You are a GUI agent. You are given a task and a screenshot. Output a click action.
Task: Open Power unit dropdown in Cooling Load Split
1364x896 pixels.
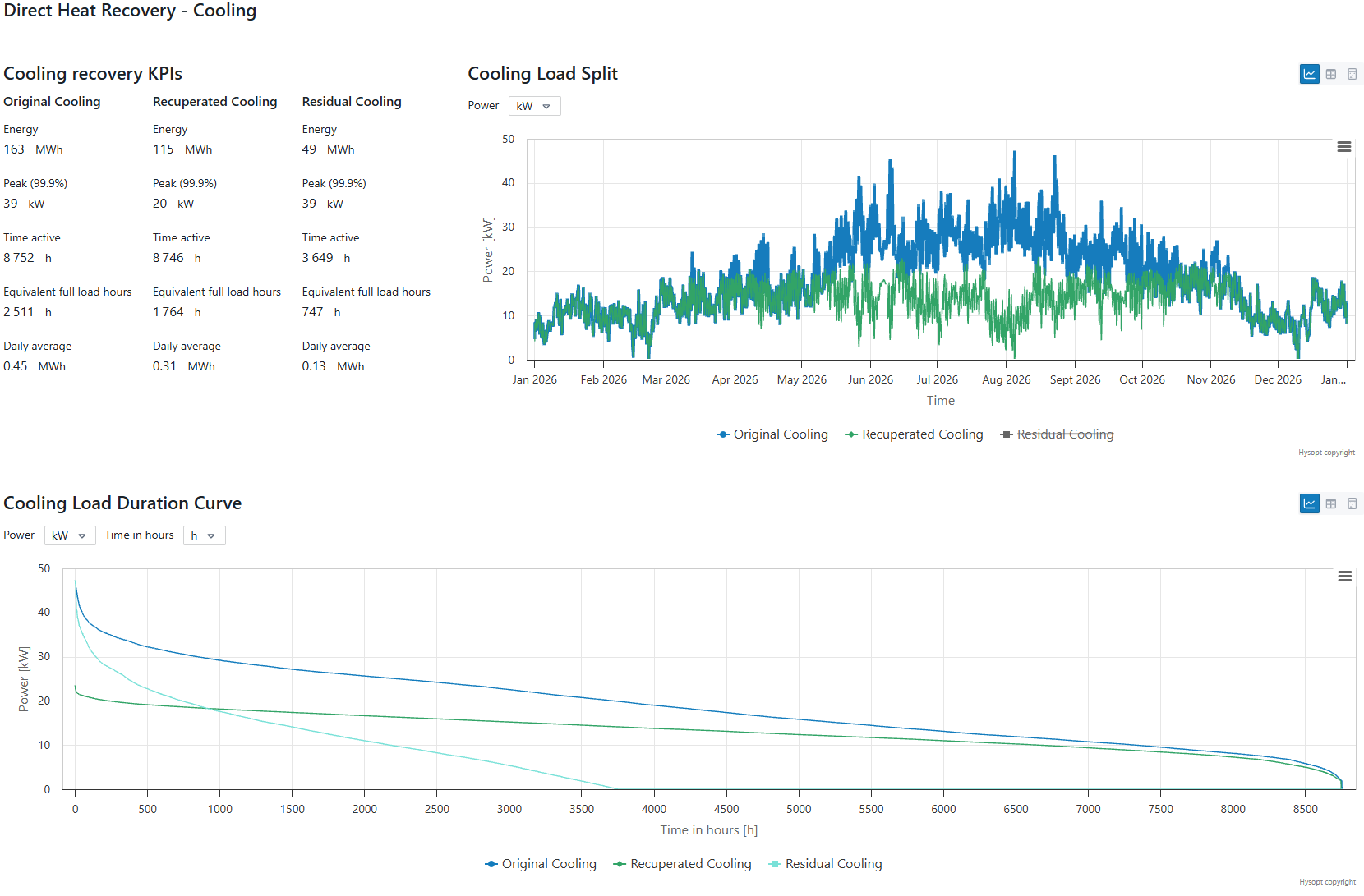534,106
